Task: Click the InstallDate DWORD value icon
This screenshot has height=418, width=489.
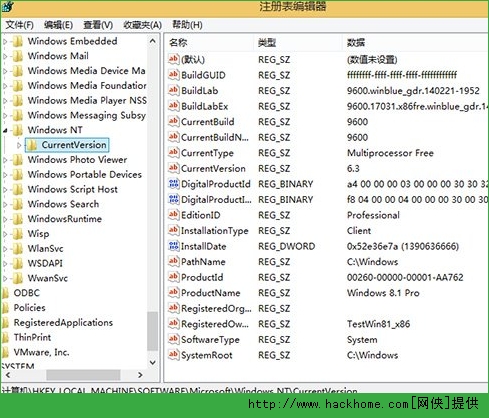Action: tap(174, 246)
